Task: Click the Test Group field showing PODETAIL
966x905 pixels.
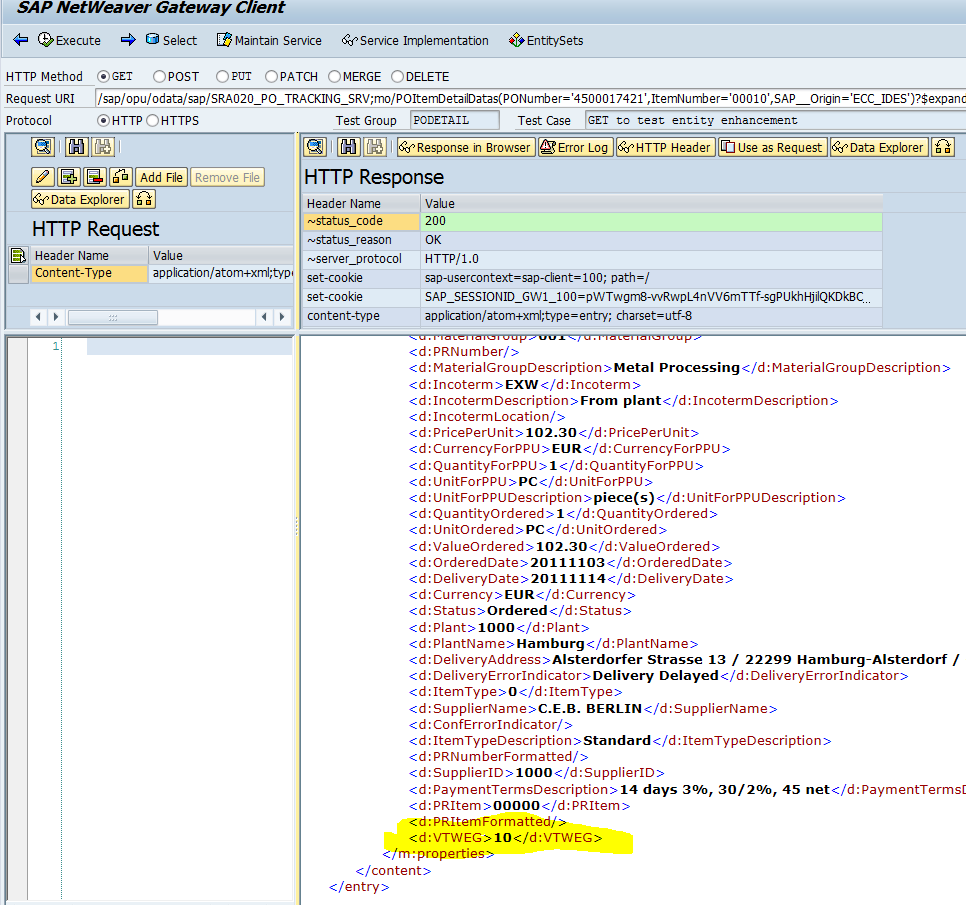Action: tap(455, 120)
